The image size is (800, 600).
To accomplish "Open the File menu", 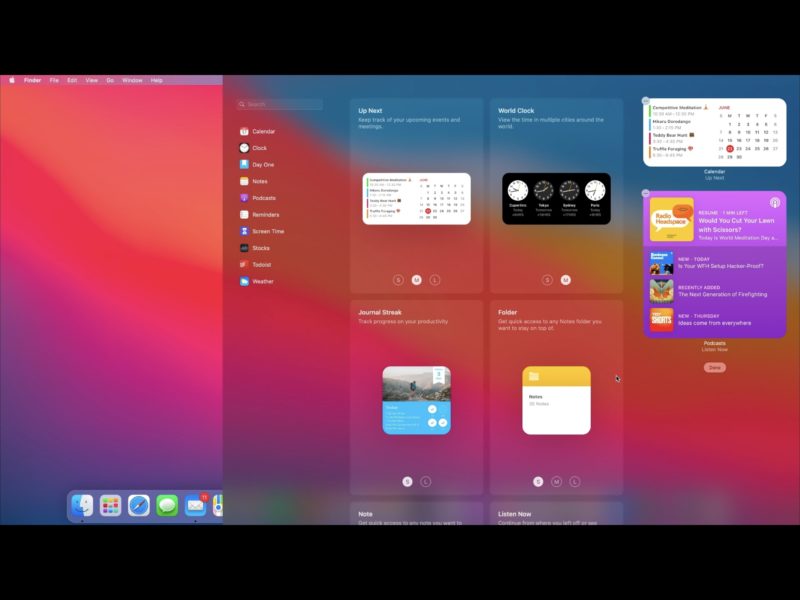I will click(54, 80).
